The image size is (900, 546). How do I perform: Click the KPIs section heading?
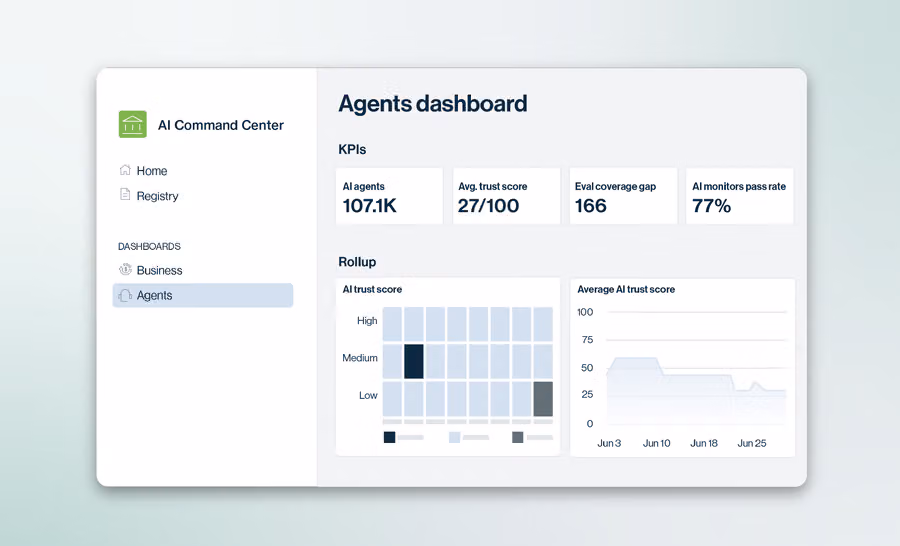[x=352, y=149]
